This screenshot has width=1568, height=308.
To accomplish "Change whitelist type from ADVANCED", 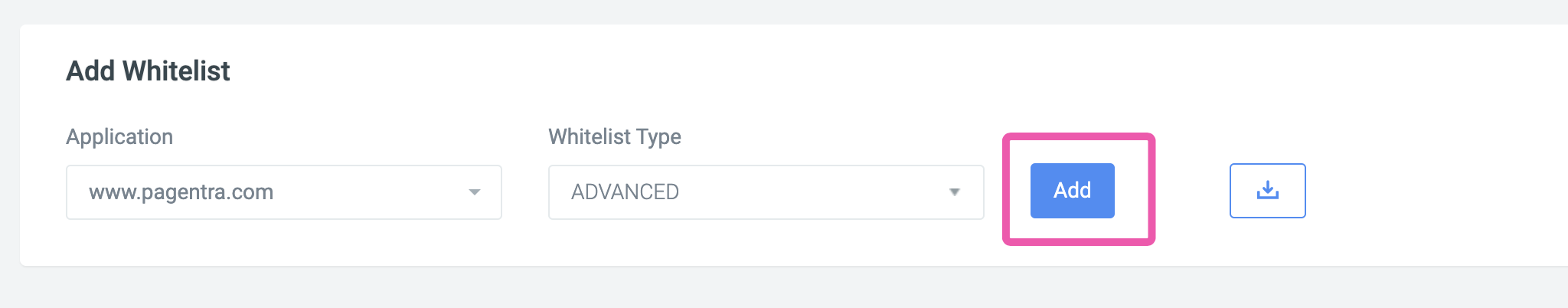I will (x=766, y=192).
